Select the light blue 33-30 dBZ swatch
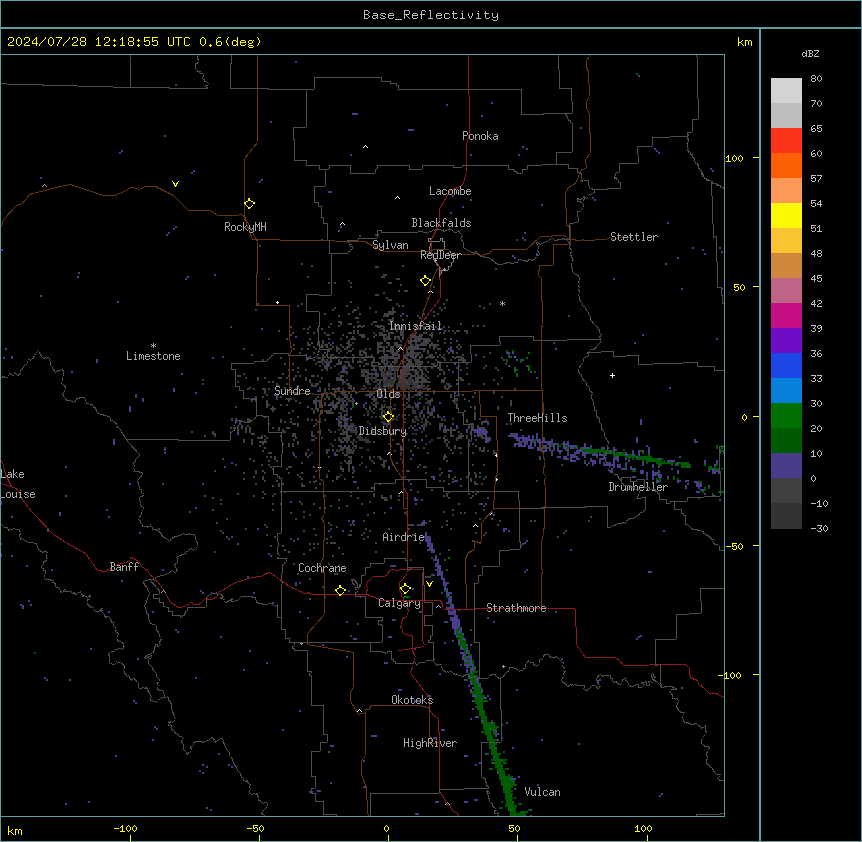The width and height of the screenshot is (862, 842). (x=786, y=391)
